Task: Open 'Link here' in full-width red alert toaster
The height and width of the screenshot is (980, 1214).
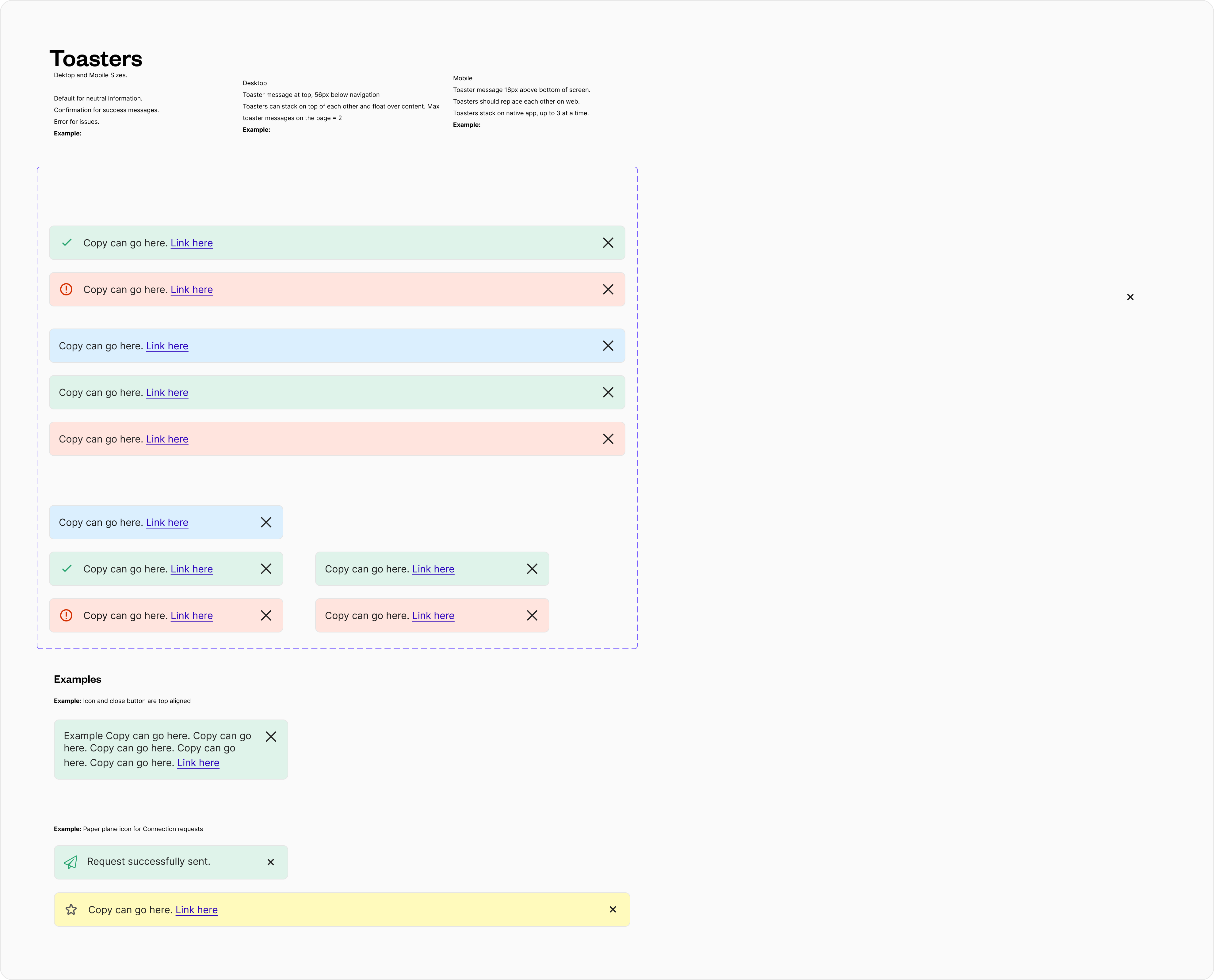Action: (192, 290)
